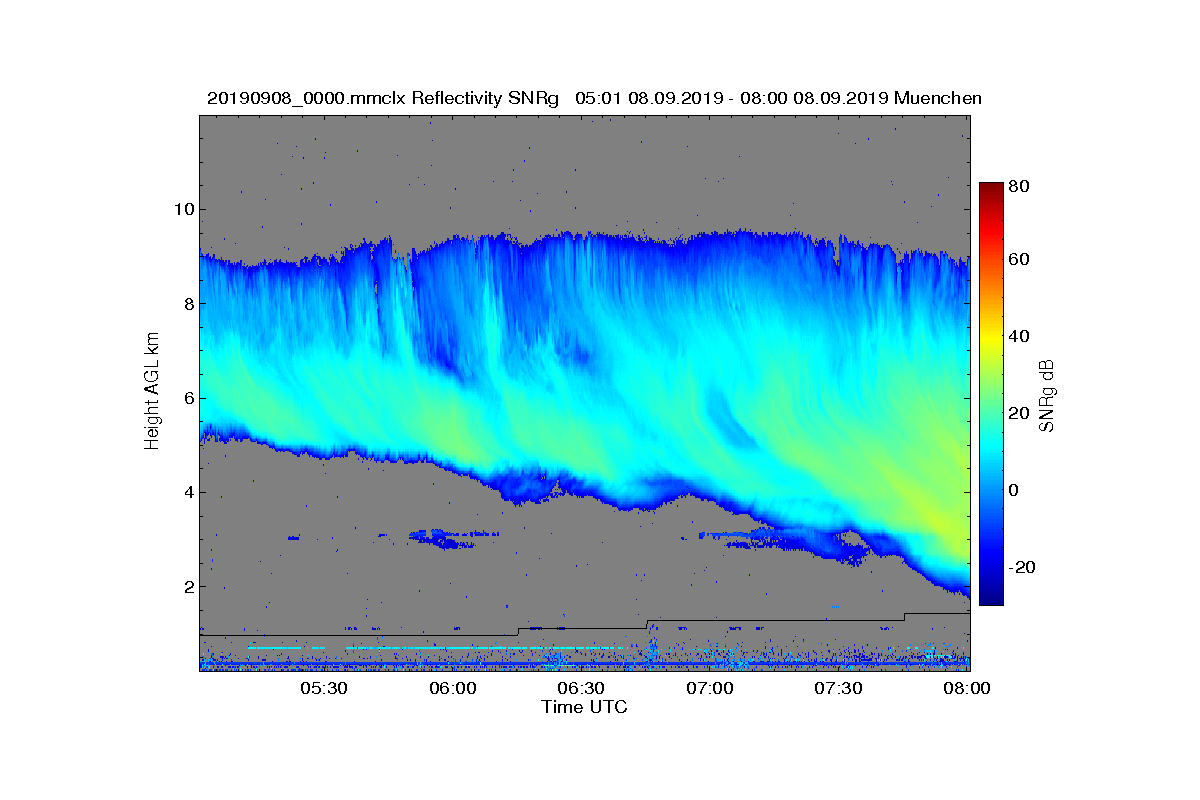The width and height of the screenshot is (1200, 800).
Task: Click the 08:00 time tick label
Action: click(967, 688)
